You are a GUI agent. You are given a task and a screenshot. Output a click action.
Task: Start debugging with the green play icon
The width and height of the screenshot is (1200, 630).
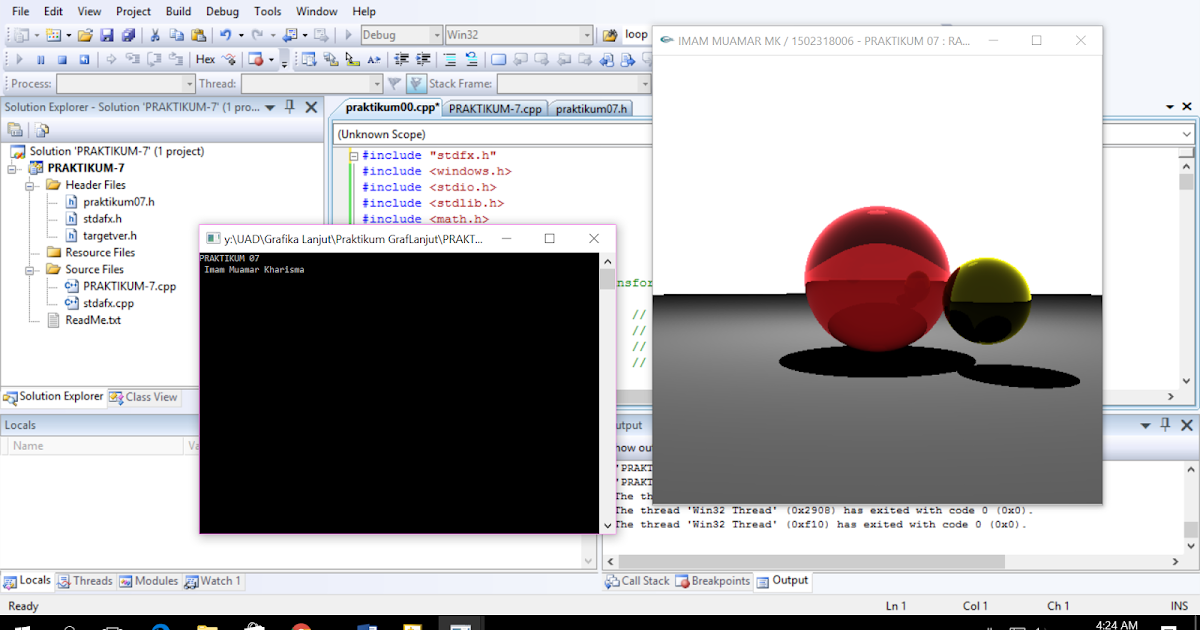19,58
